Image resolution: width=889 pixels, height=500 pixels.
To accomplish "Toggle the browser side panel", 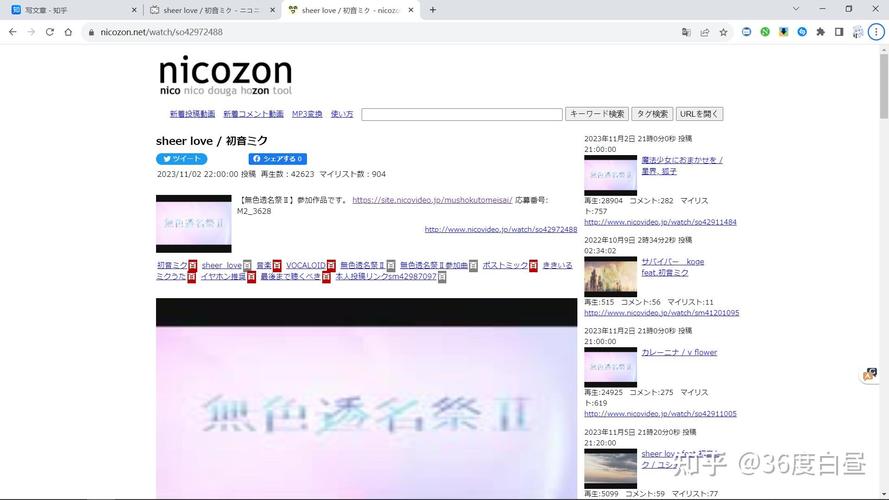I will (x=839, y=32).
